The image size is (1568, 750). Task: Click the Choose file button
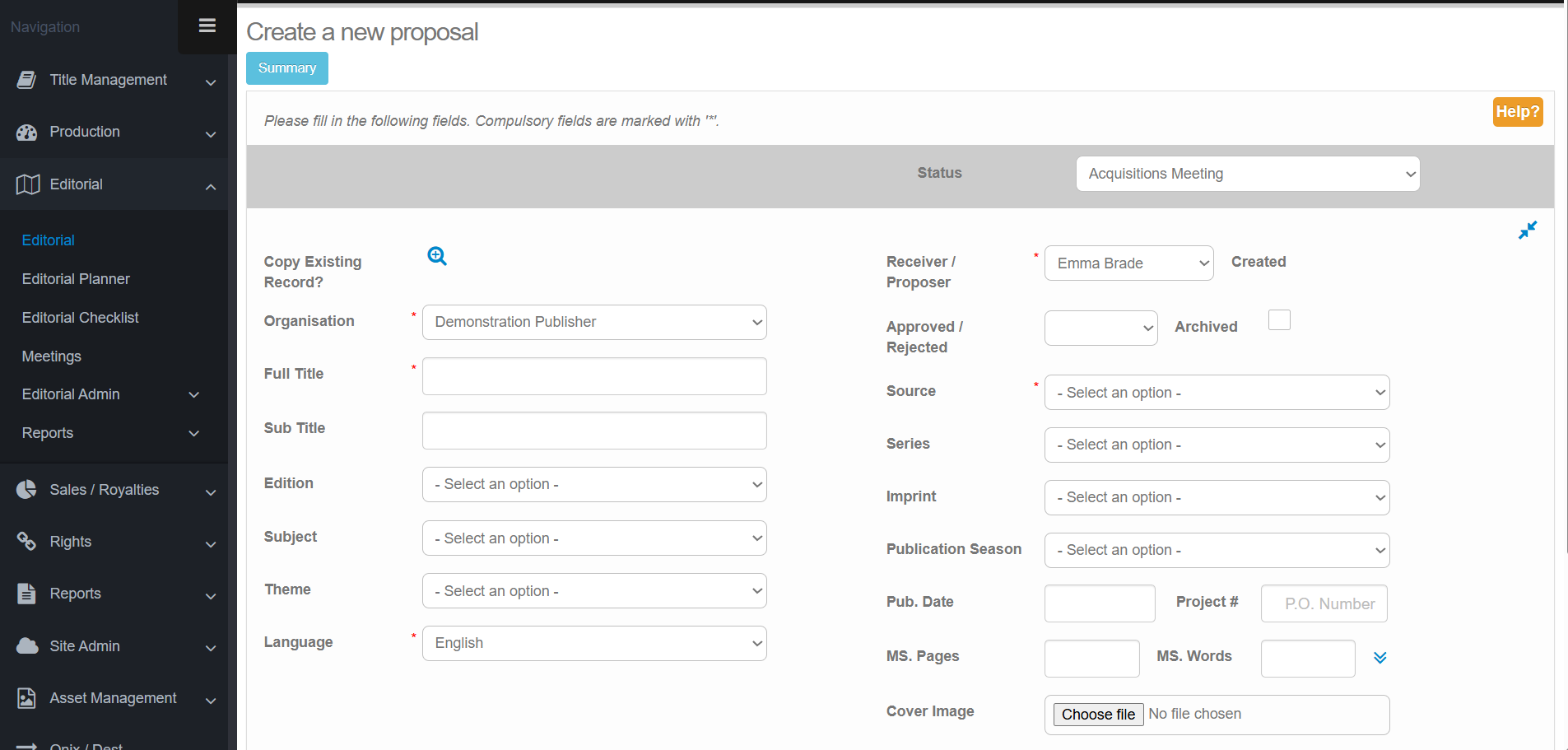pyautogui.click(x=1098, y=715)
